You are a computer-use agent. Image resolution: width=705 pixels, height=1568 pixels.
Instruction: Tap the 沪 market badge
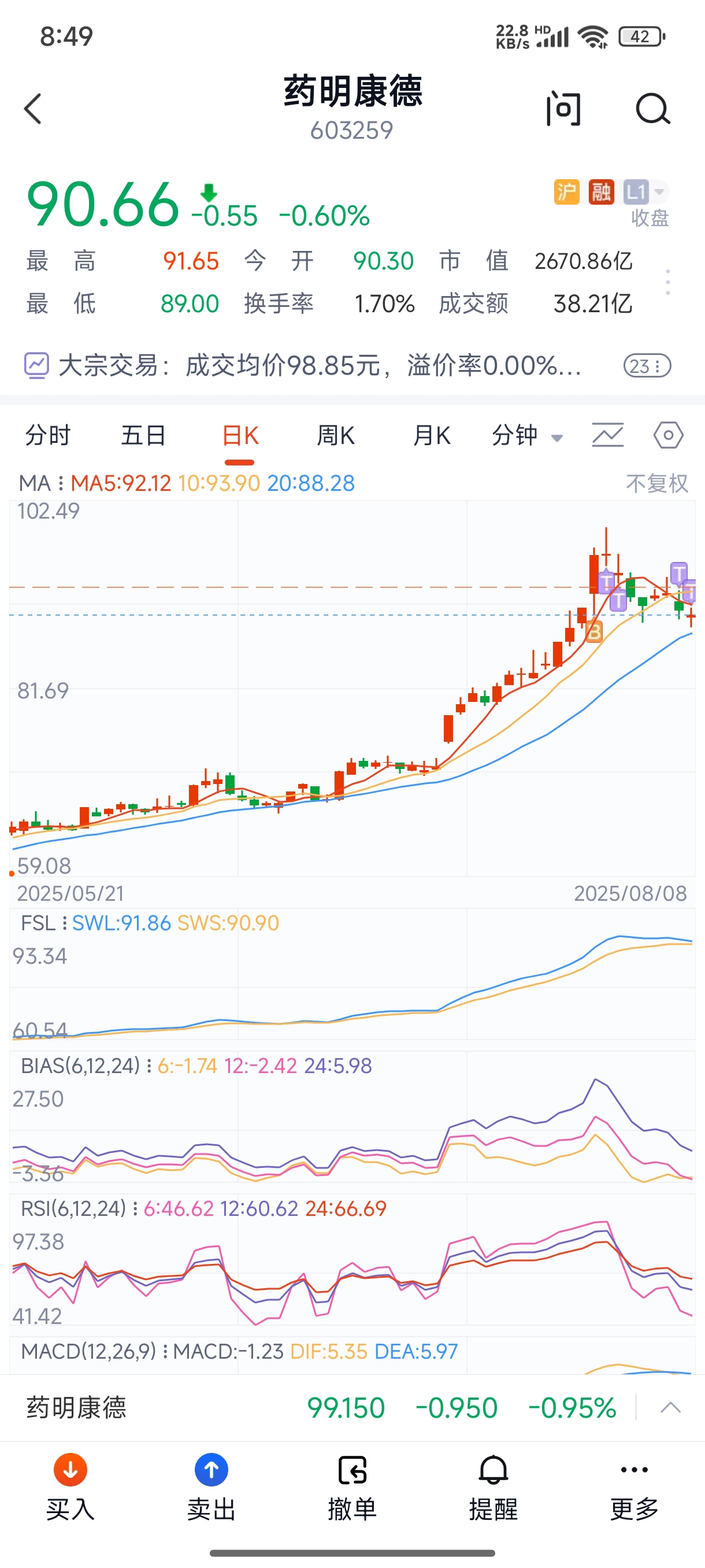pos(566,193)
